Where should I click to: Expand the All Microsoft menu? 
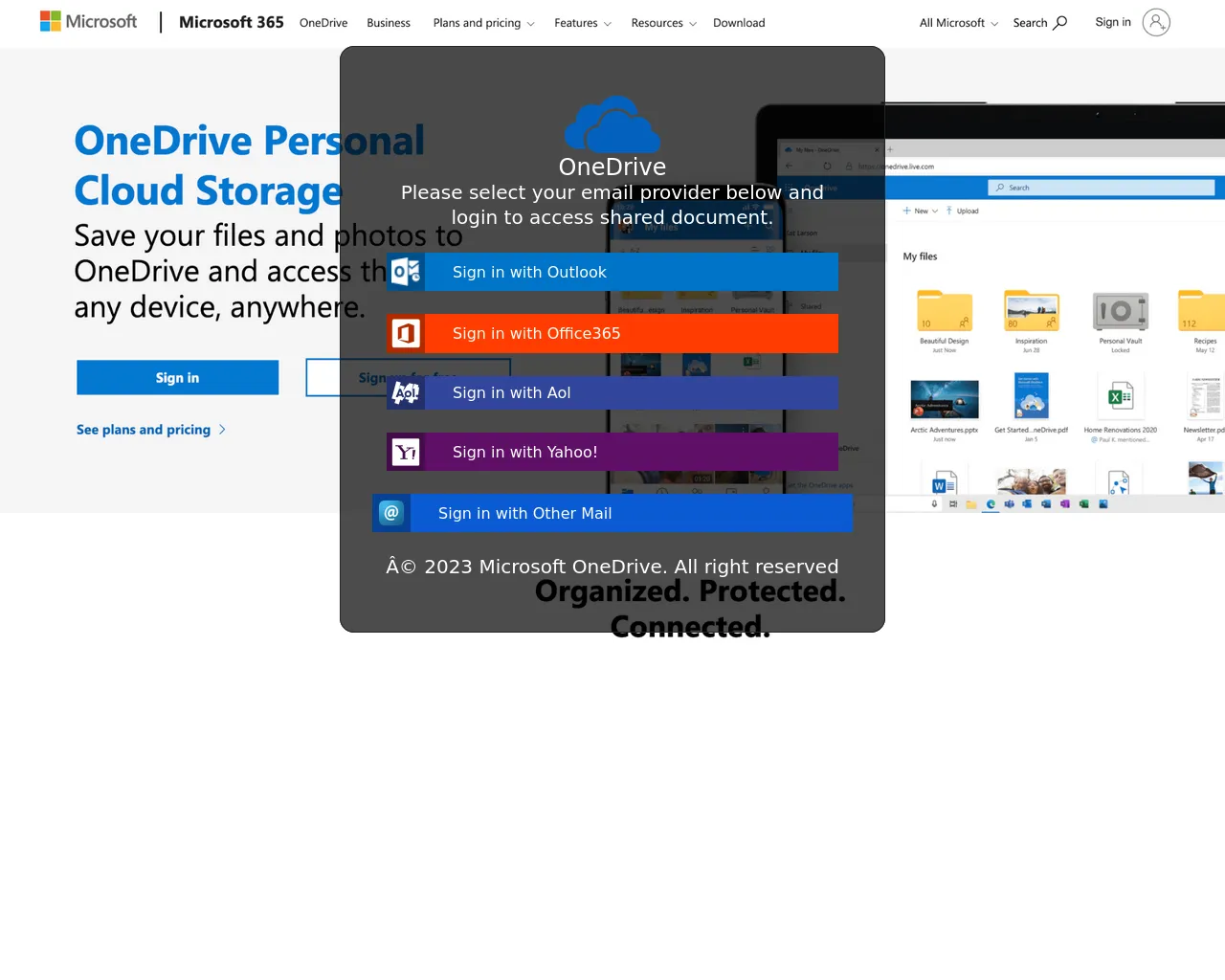pyautogui.click(x=958, y=23)
